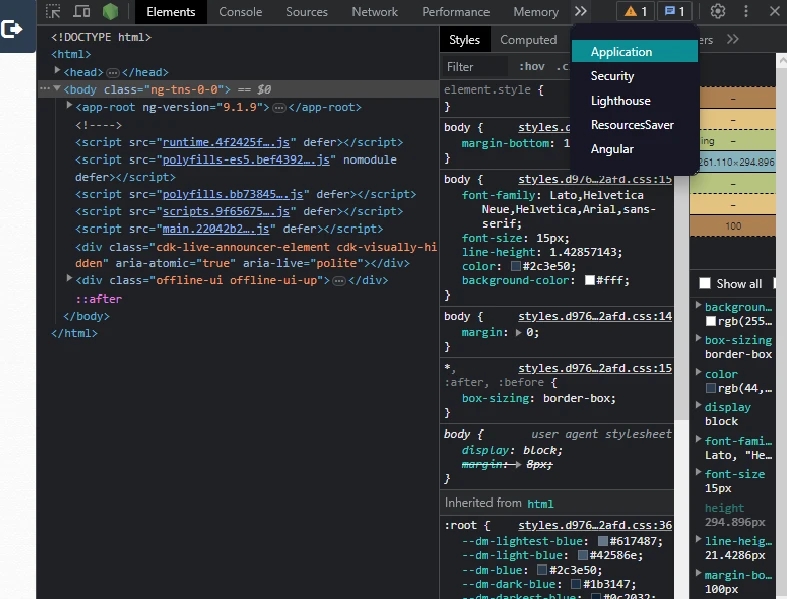Open the --dm-dark-blue #1b3147 swatch
Viewport: 787px width, 599px height.
[x=576, y=584]
